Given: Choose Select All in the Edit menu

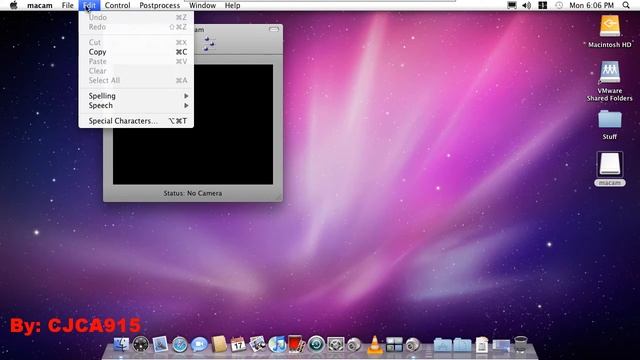Looking at the screenshot, I should 136,80.
